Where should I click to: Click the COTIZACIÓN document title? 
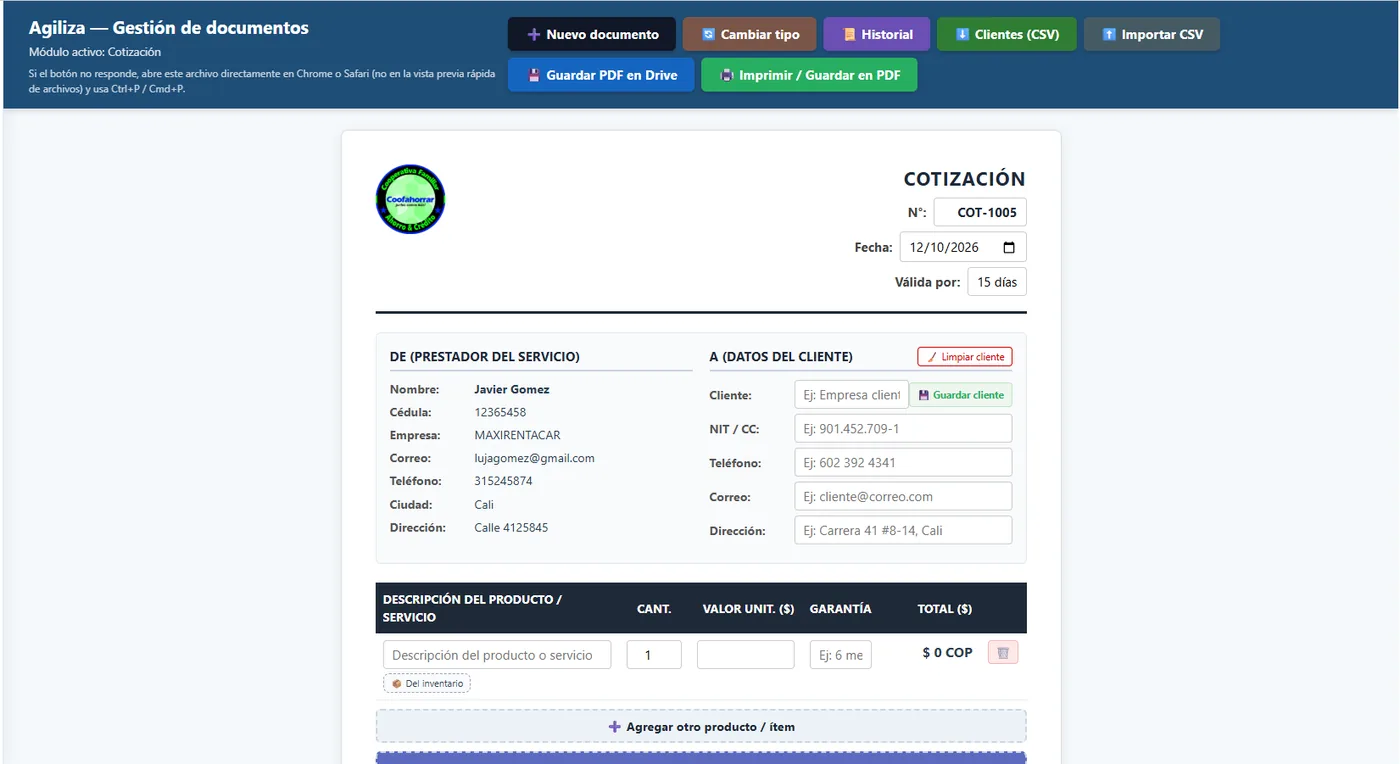pyautogui.click(x=965, y=180)
